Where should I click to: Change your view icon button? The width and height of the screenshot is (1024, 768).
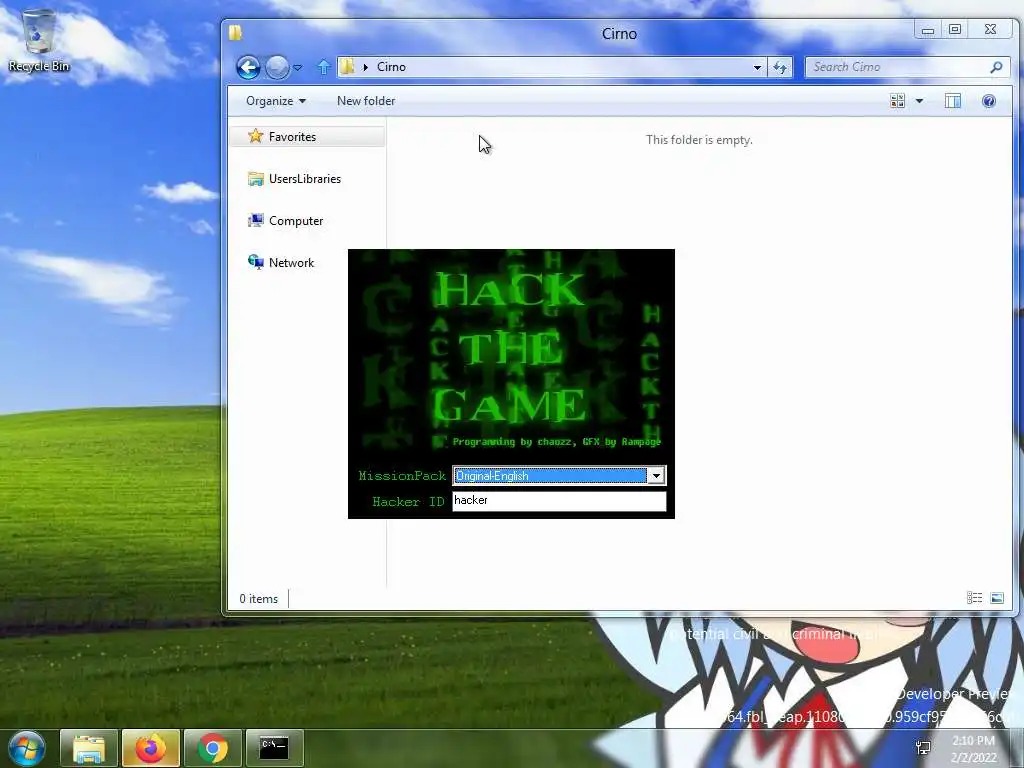tap(898, 101)
